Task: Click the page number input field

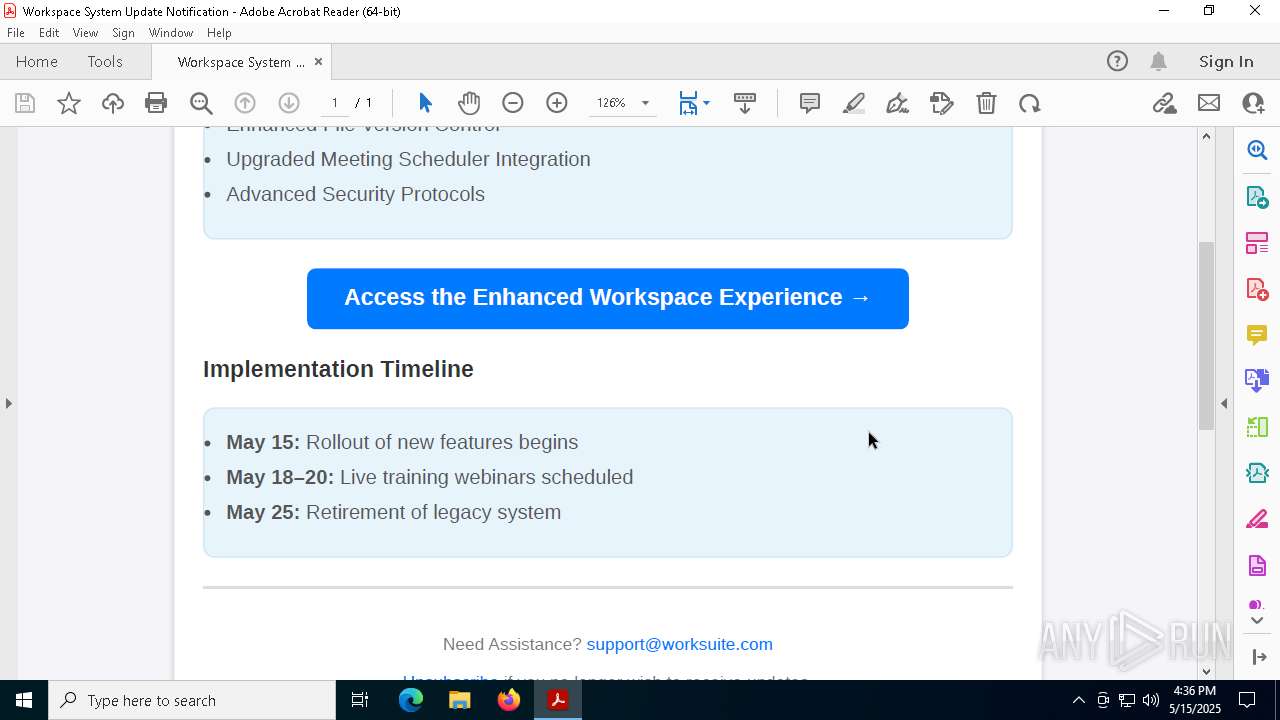Action: (335, 103)
